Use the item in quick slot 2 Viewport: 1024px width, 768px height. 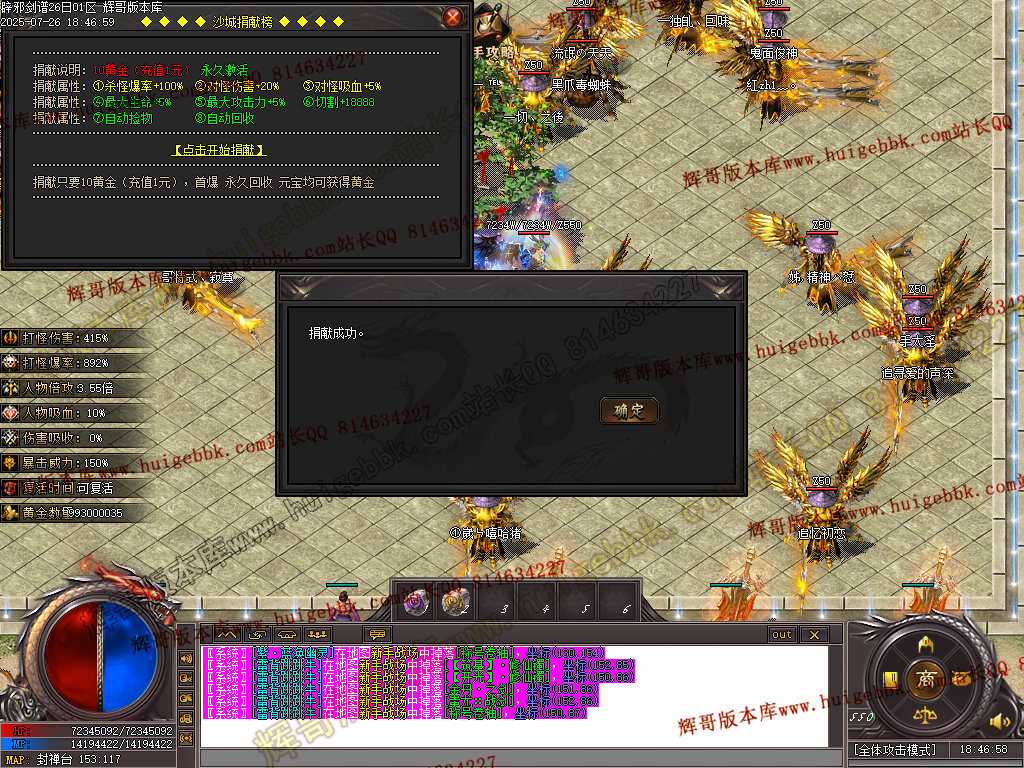pos(456,601)
